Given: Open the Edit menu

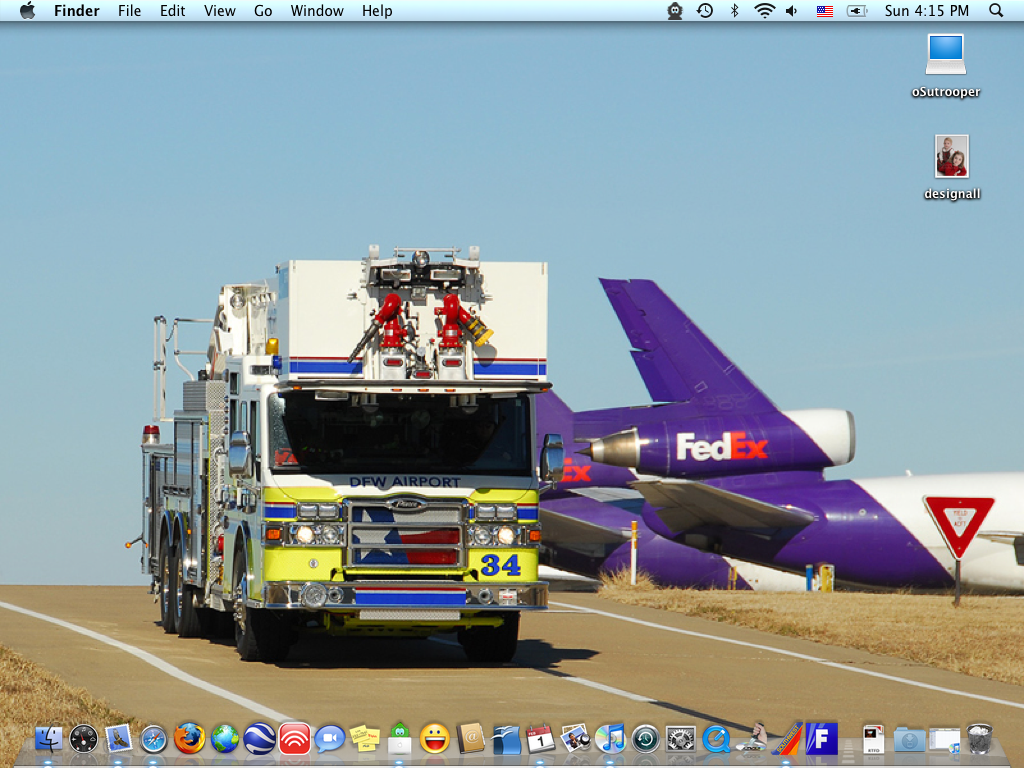Looking at the screenshot, I should point(172,10).
